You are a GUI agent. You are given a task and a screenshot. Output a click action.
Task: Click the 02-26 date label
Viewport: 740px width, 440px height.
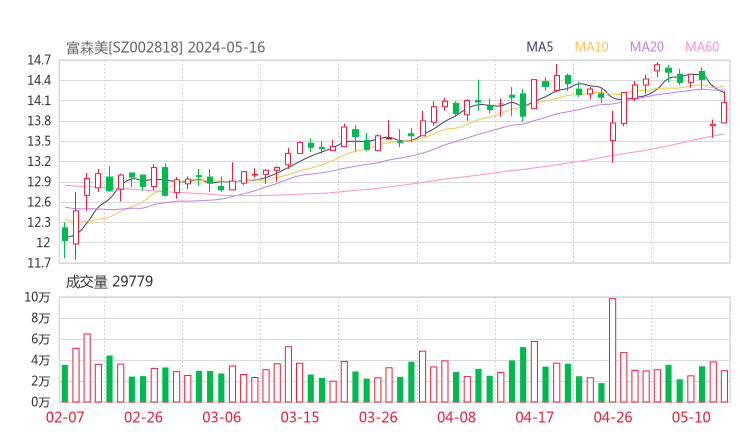(x=143, y=417)
